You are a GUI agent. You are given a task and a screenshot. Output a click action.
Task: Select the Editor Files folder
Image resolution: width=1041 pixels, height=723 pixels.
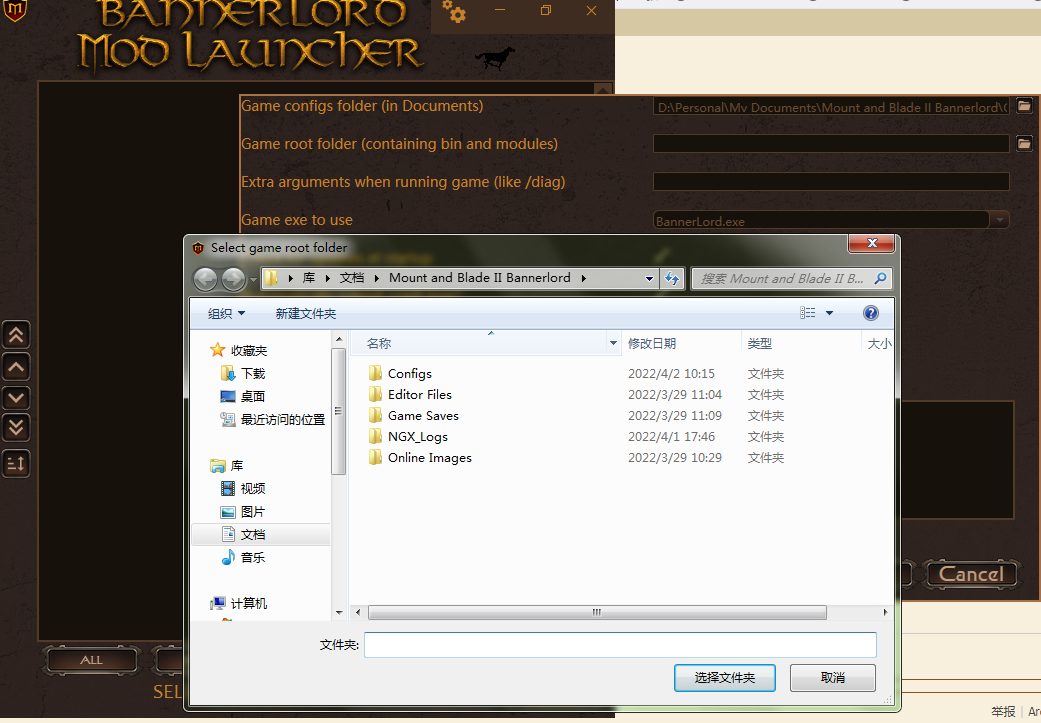click(420, 394)
